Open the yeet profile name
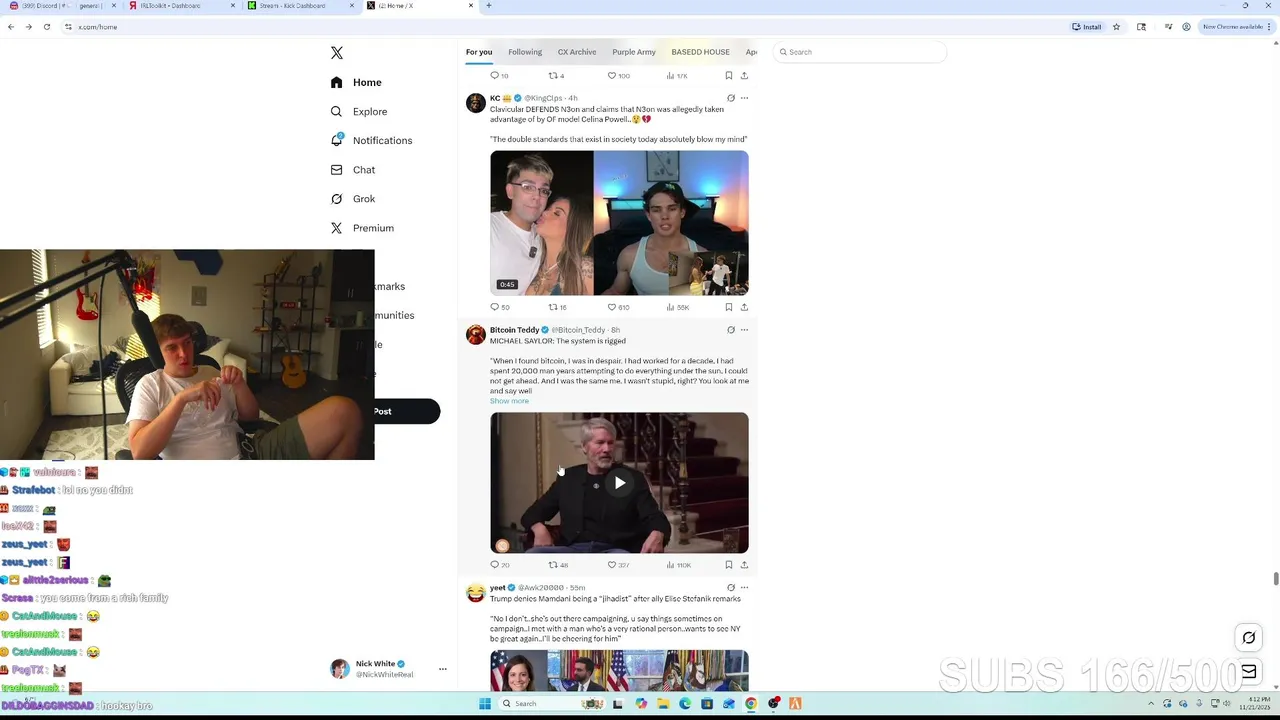 pos(497,588)
